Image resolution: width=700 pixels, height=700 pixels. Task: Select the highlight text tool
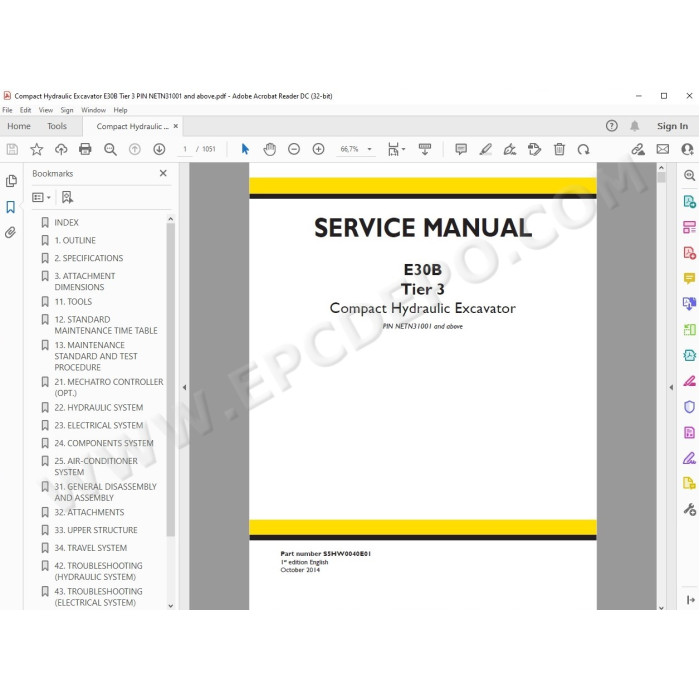485,149
